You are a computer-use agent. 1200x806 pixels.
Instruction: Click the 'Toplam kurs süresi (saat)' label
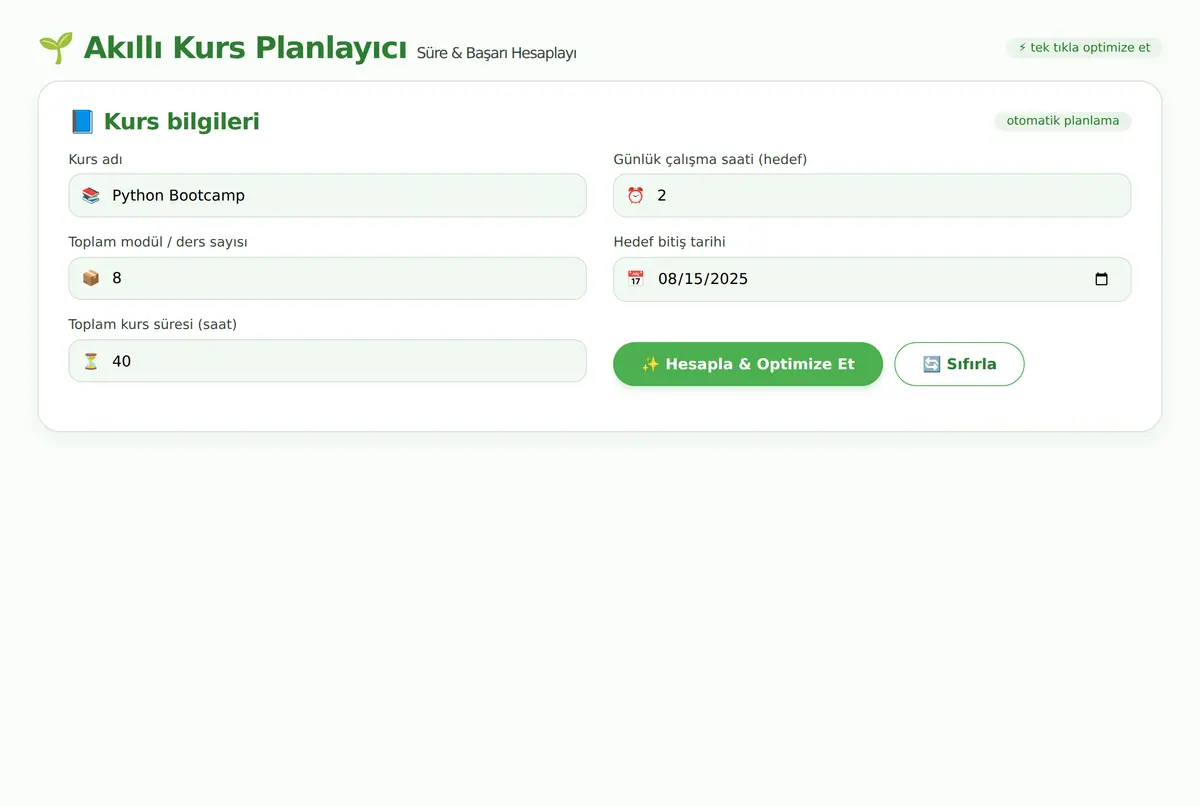pos(153,324)
